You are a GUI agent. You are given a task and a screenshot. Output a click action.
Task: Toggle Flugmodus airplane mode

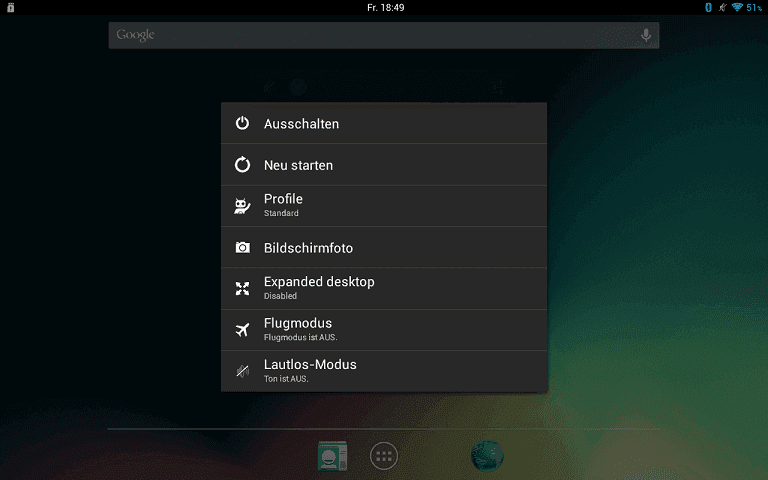pyautogui.click(x=384, y=330)
